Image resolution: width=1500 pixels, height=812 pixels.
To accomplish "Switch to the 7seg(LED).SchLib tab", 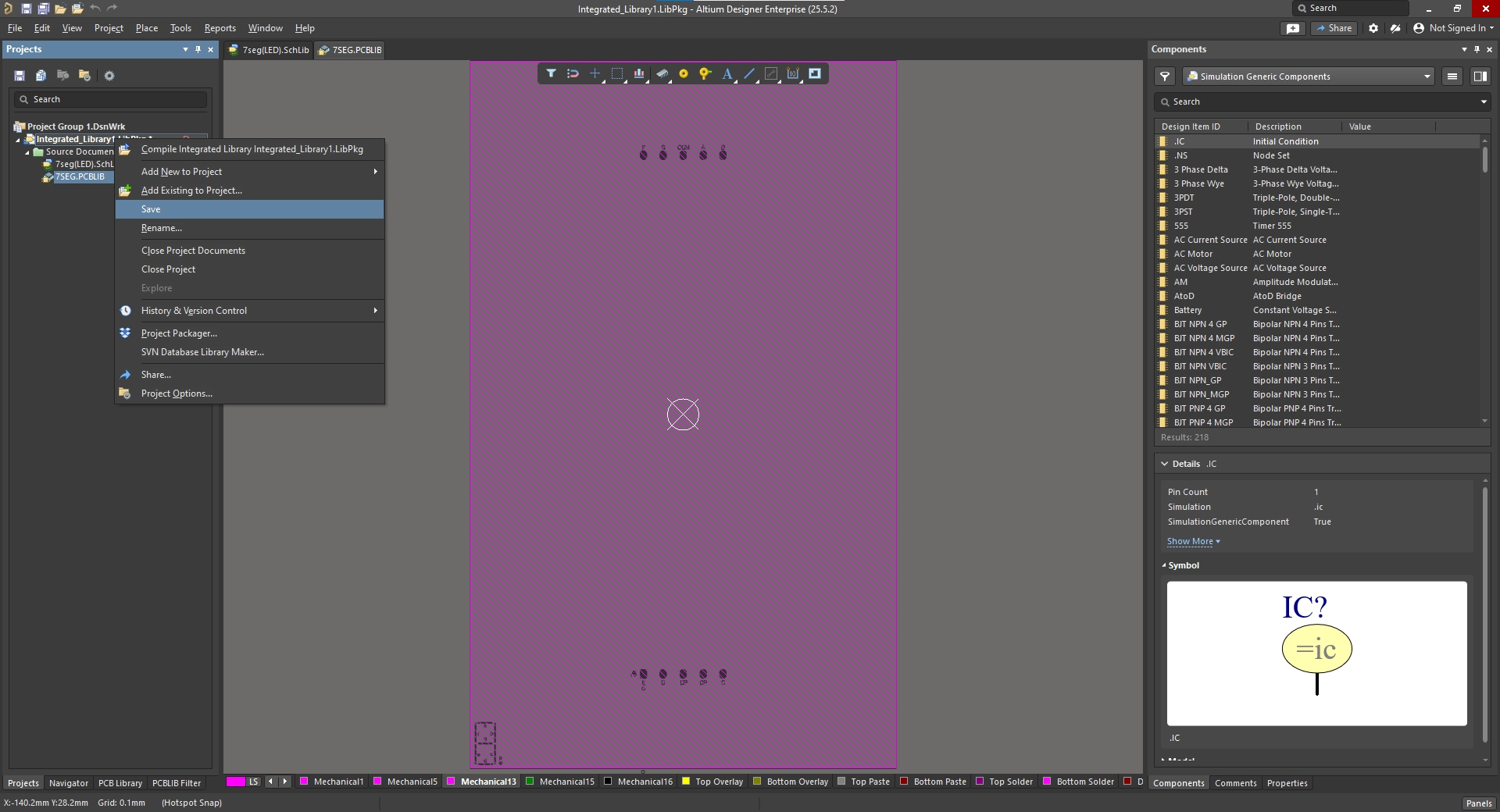I will pos(269,50).
